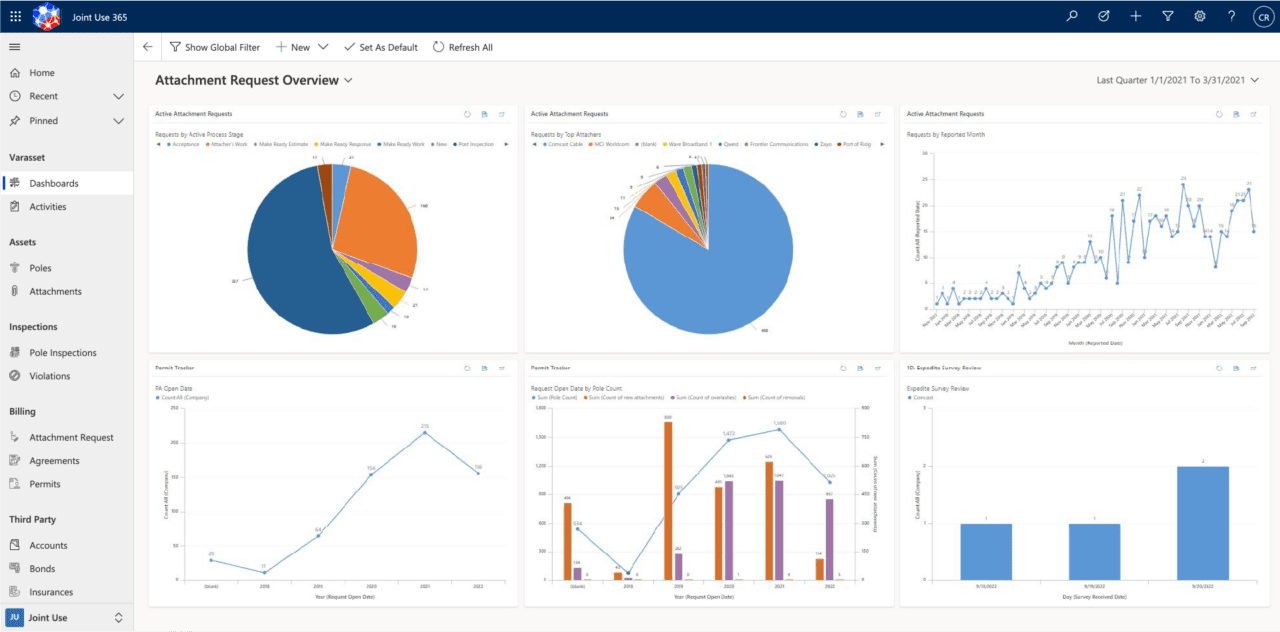Open global search from the top bar
Screen dimensions: 1280x632
pyautogui.click(x=1071, y=16)
